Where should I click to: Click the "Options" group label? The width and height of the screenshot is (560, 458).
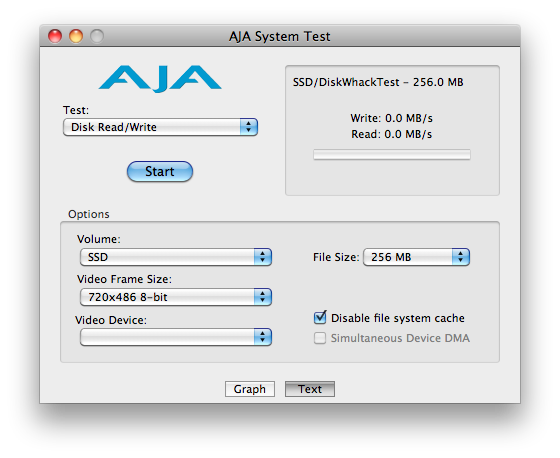point(89,214)
